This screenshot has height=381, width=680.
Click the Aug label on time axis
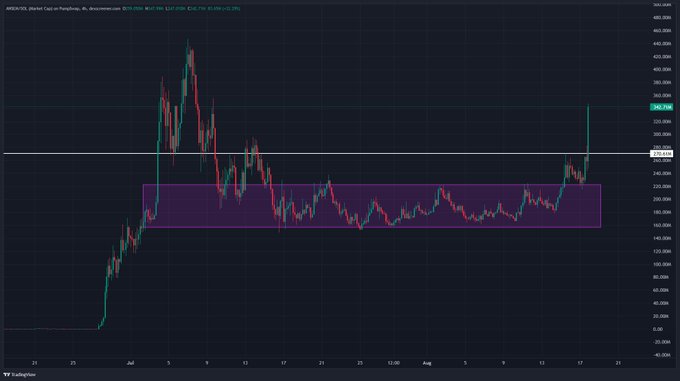[427, 363]
